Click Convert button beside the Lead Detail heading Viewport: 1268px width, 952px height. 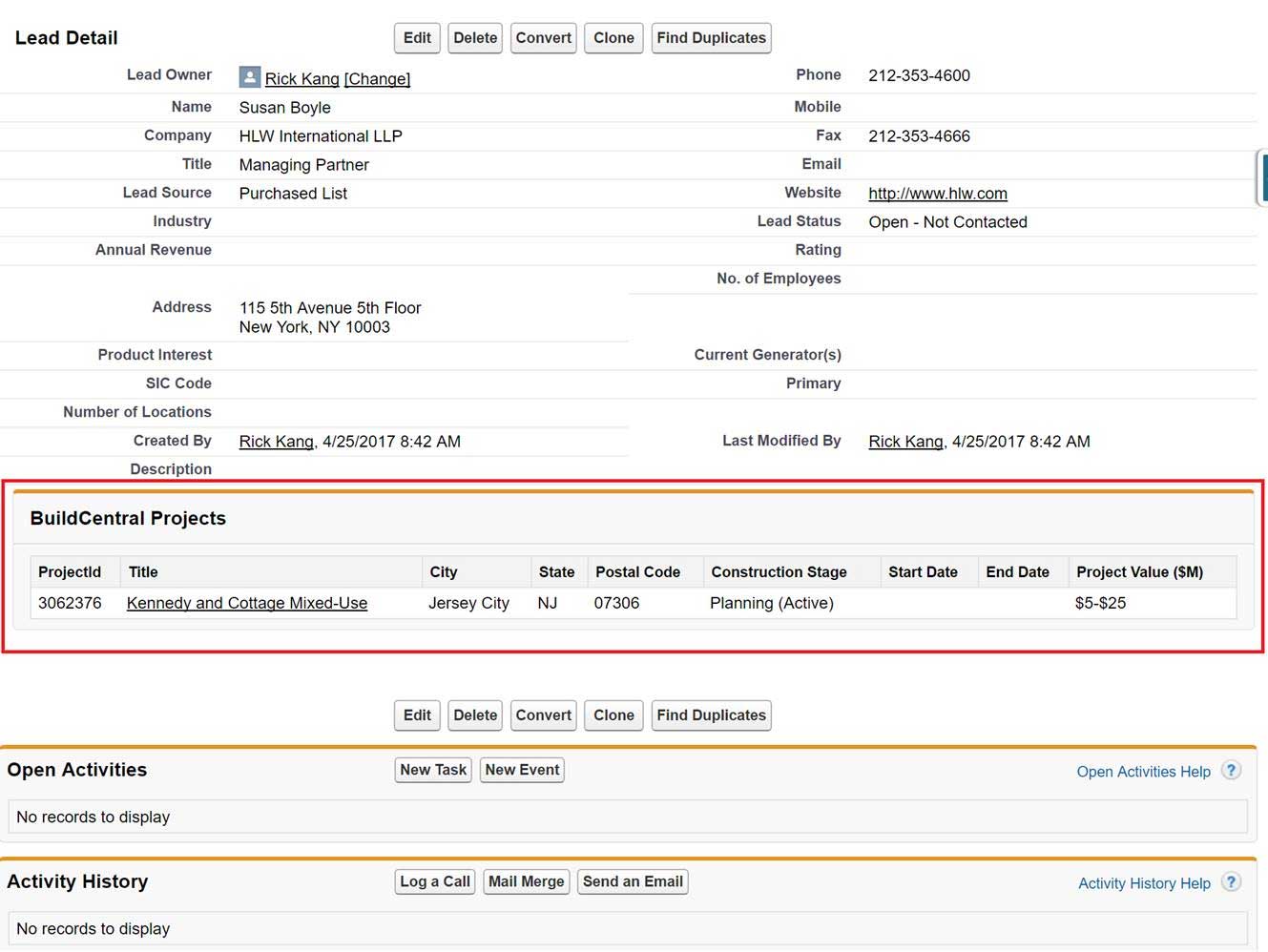543,38
